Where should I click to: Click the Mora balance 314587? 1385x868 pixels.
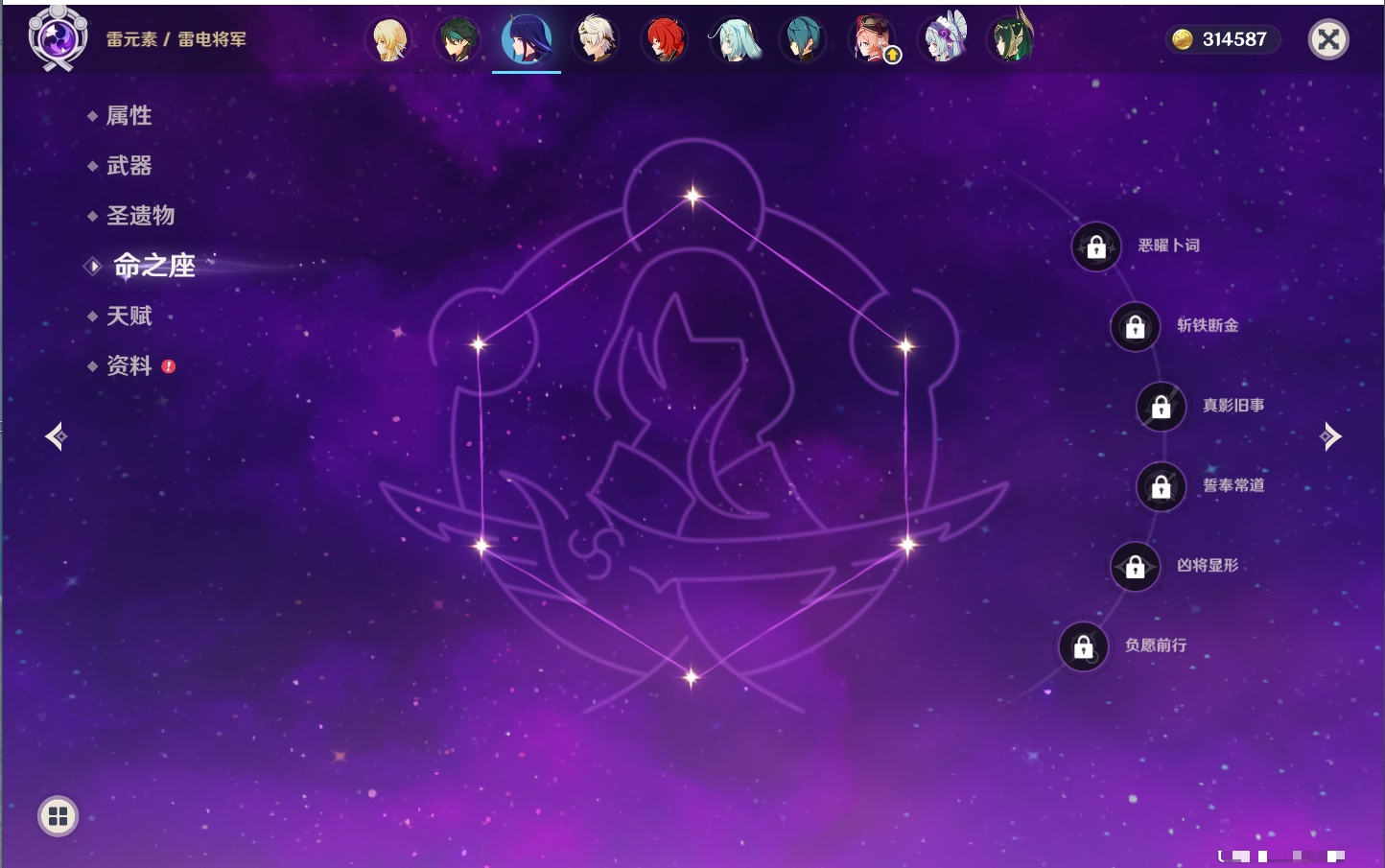coord(1223,39)
